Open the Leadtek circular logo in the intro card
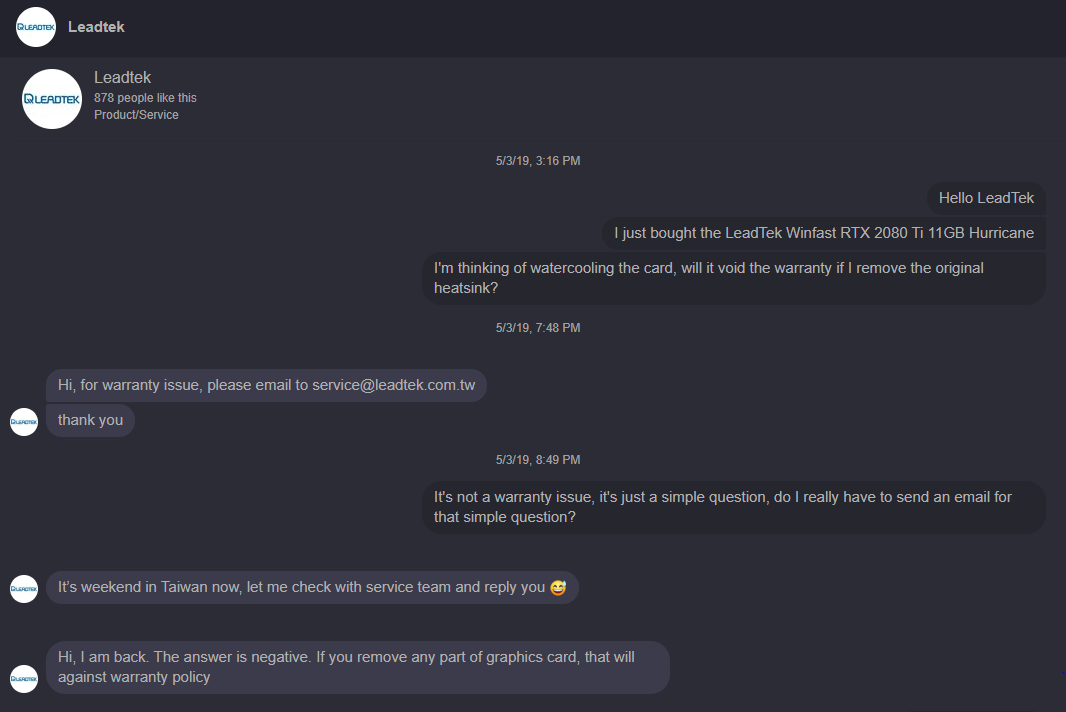1066x712 pixels. [51, 98]
